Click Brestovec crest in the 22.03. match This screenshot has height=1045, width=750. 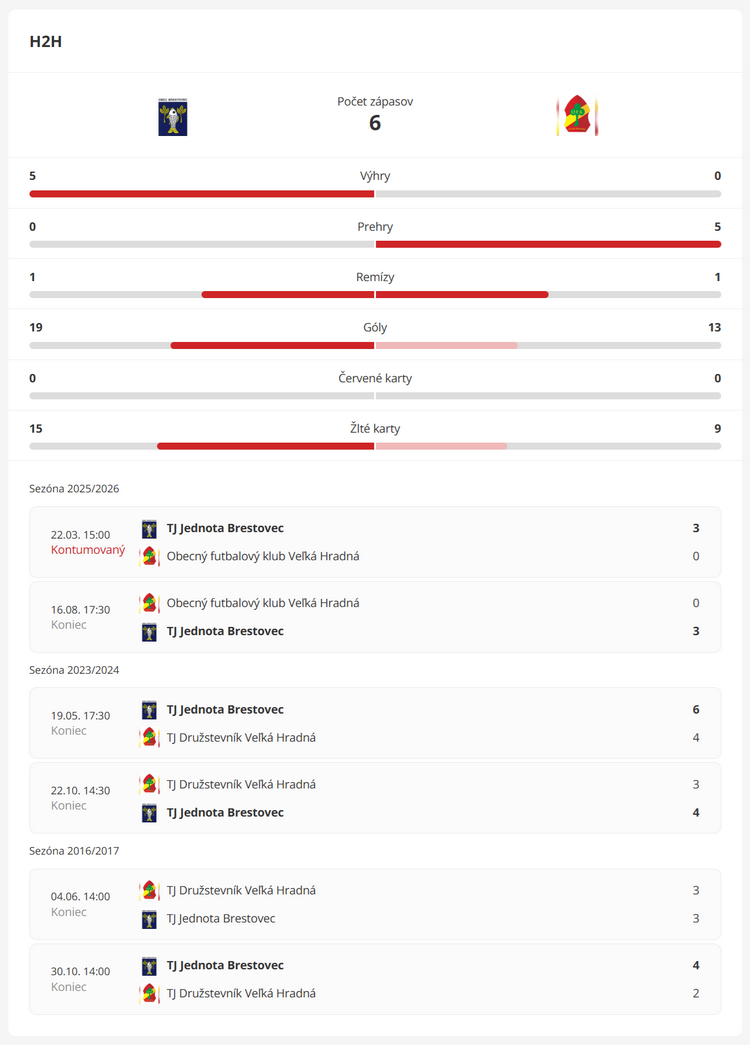pos(149,528)
